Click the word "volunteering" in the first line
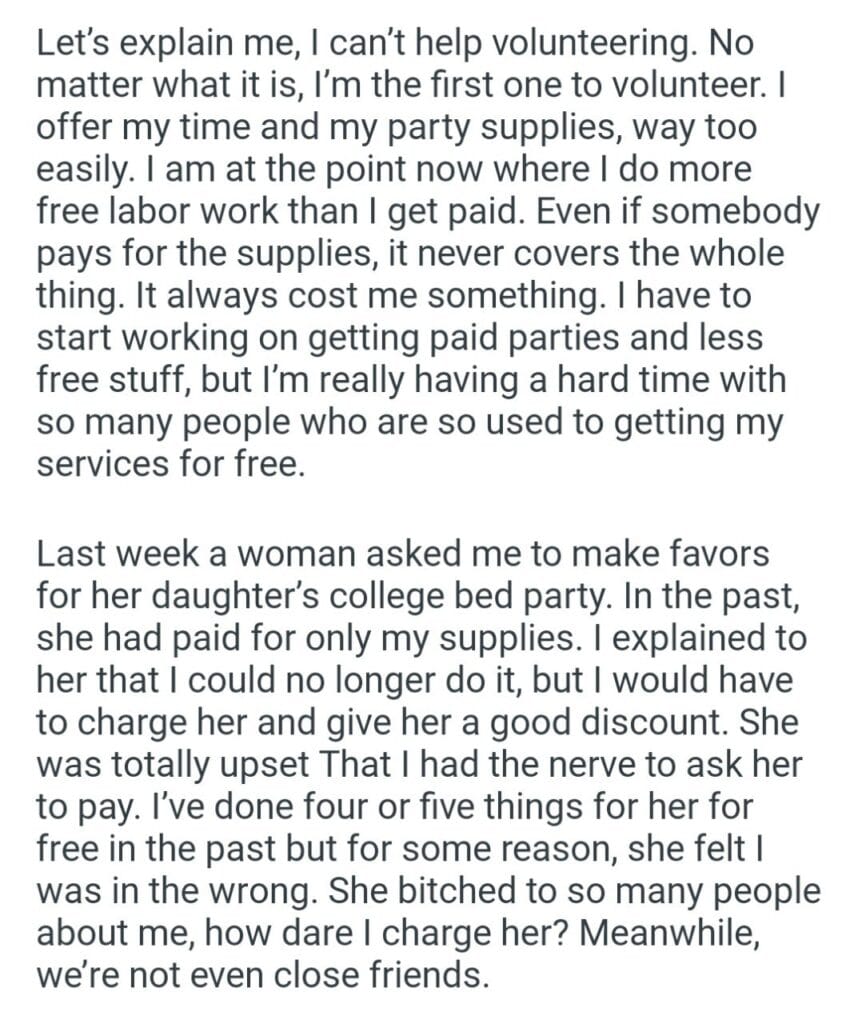 (544, 45)
